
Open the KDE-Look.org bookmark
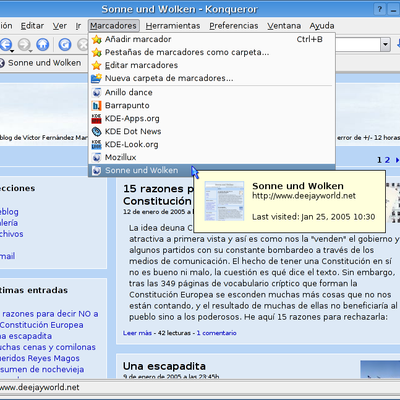212,144
